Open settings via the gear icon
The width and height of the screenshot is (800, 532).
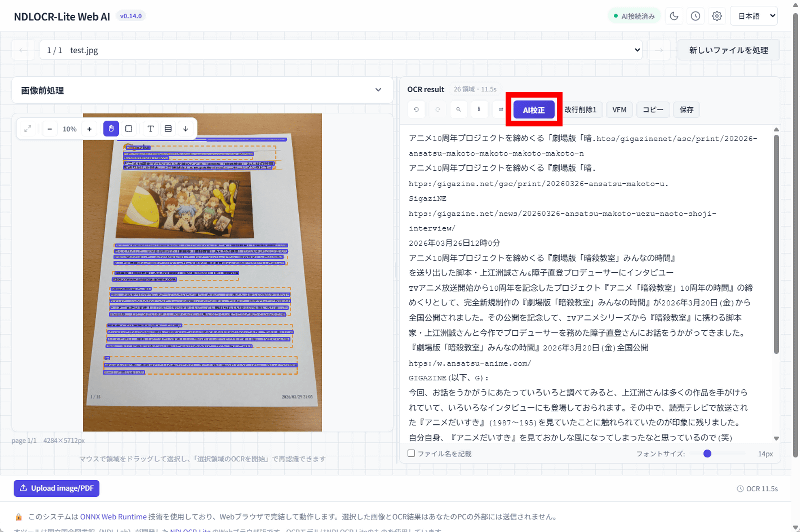[717, 16]
